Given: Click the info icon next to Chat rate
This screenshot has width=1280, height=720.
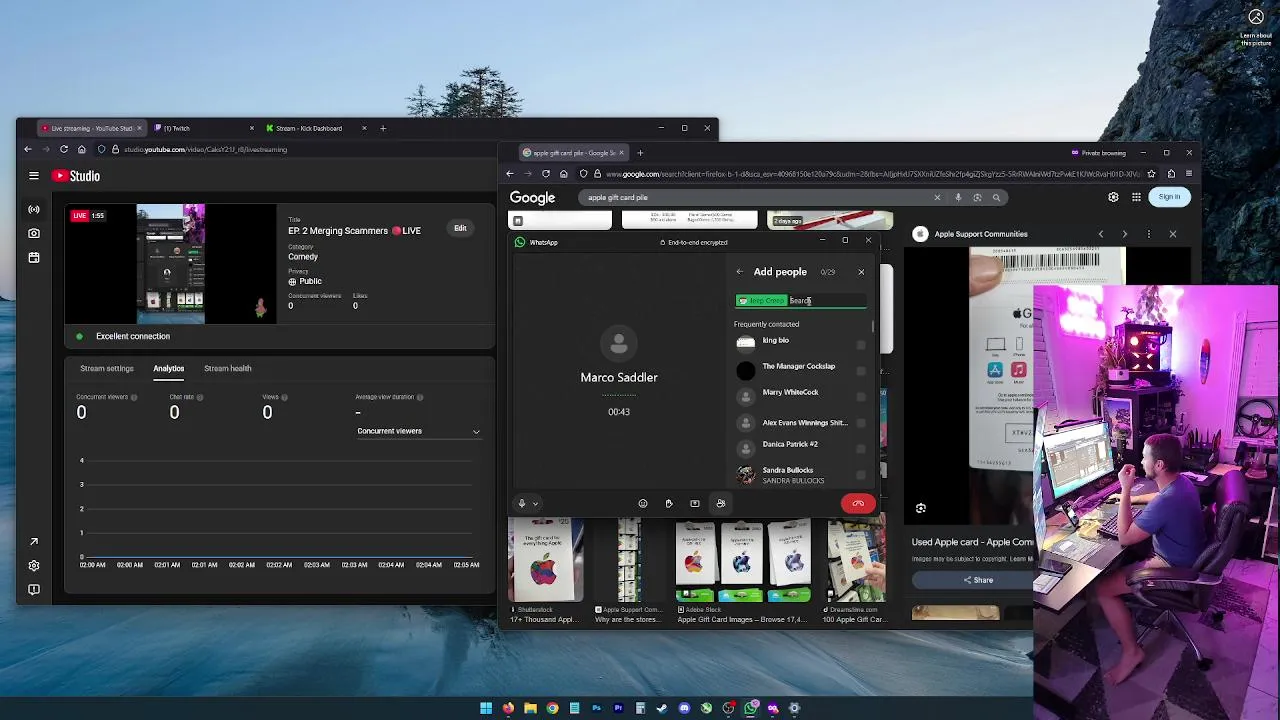Looking at the screenshot, I should [200, 397].
